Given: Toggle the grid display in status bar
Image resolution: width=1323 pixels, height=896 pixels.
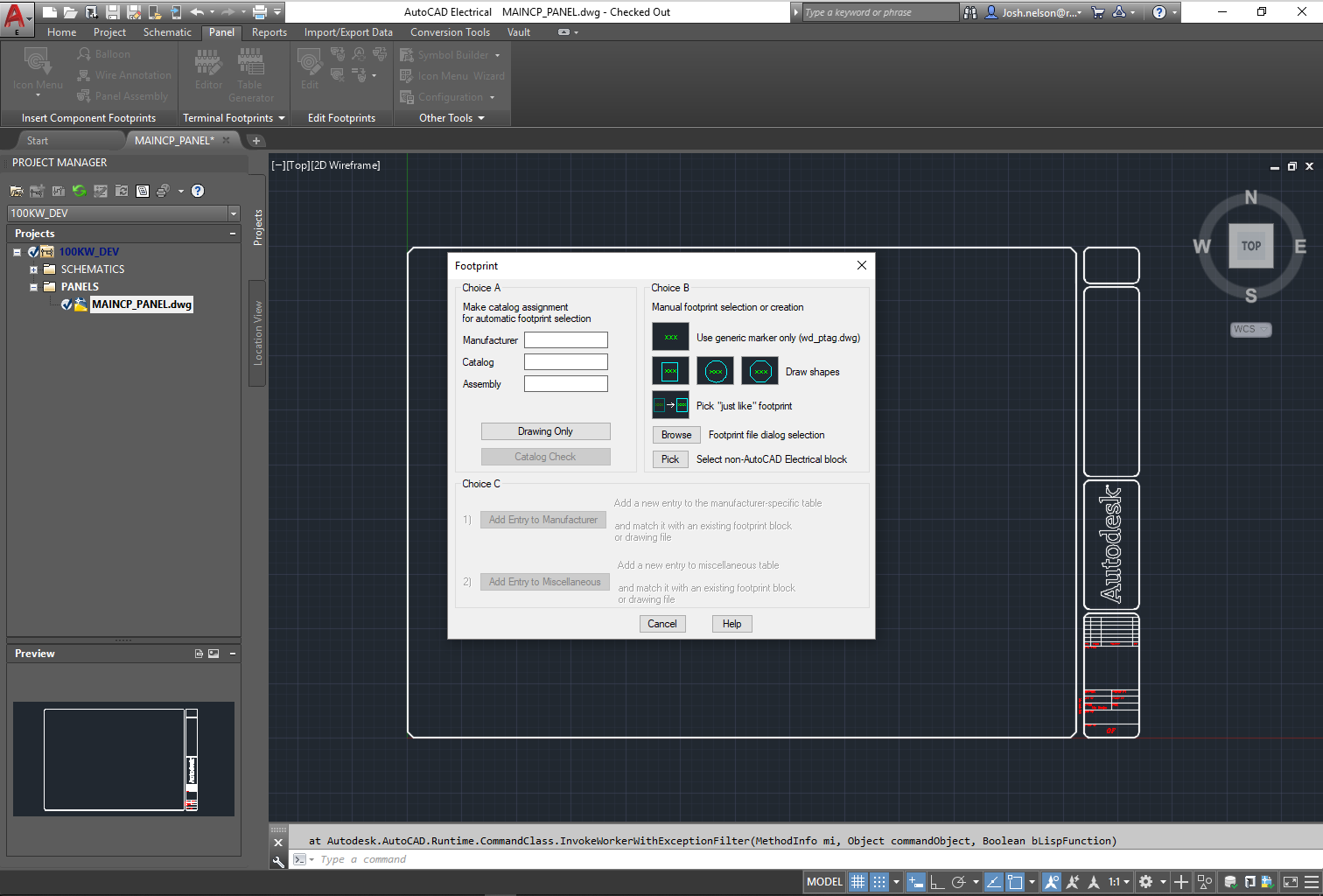Looking at the screenshot, I should [x=857, y=881].
